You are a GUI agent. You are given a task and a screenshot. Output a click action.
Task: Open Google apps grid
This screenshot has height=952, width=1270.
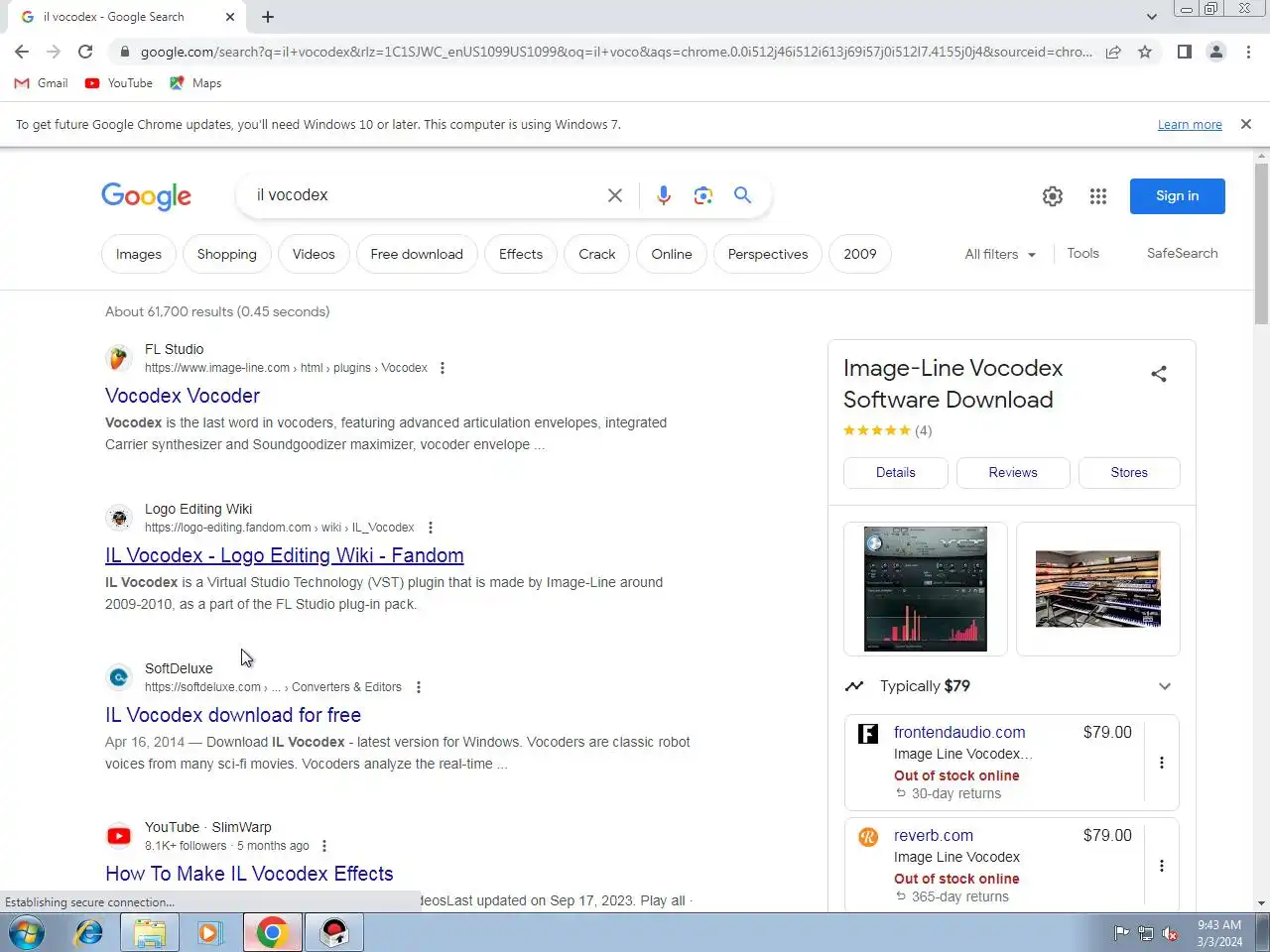[x=1098, y=196]
